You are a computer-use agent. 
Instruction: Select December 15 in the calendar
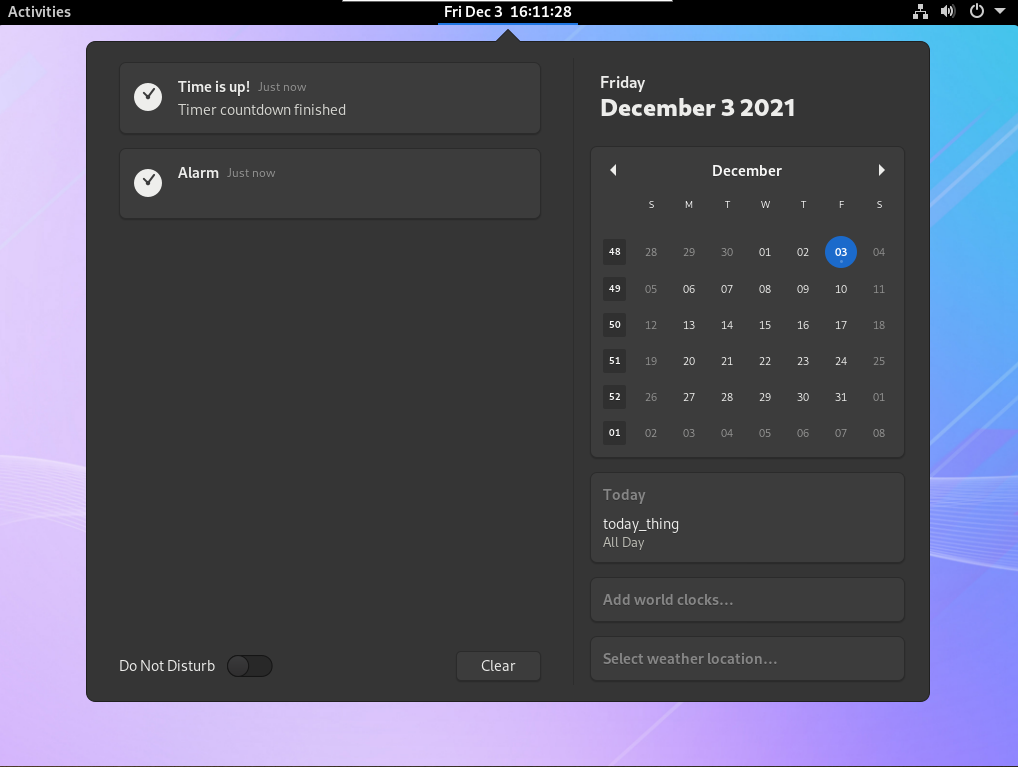point(765,325)
